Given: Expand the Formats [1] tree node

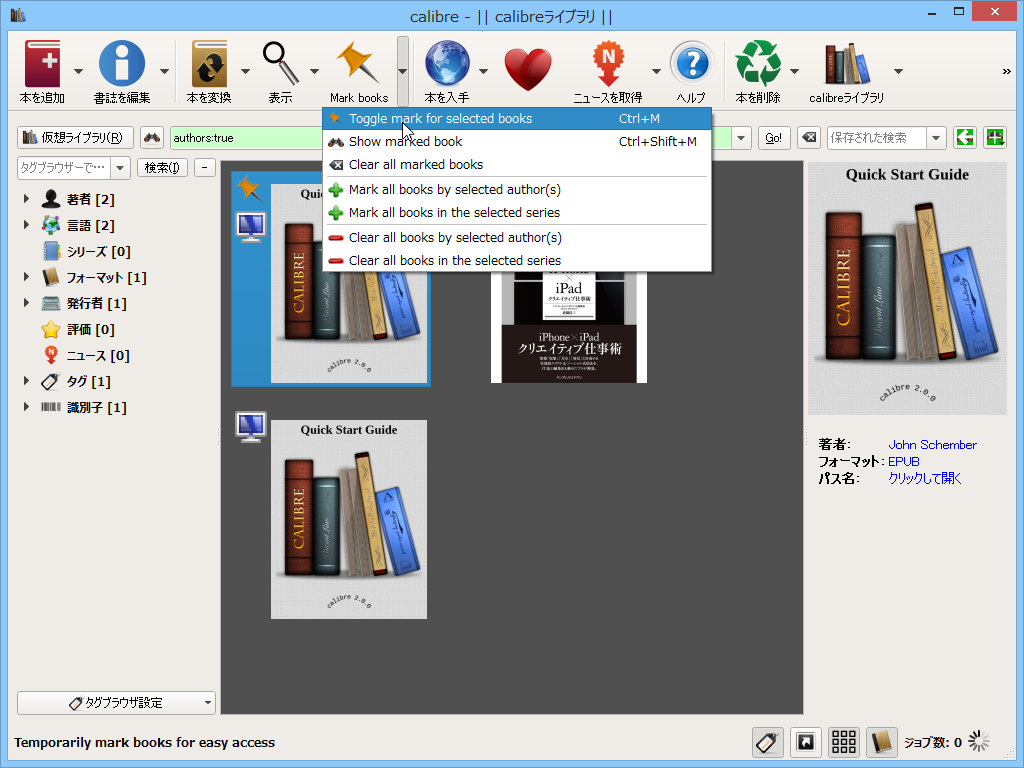Looking at the screenshot, I should click(26, 277).
